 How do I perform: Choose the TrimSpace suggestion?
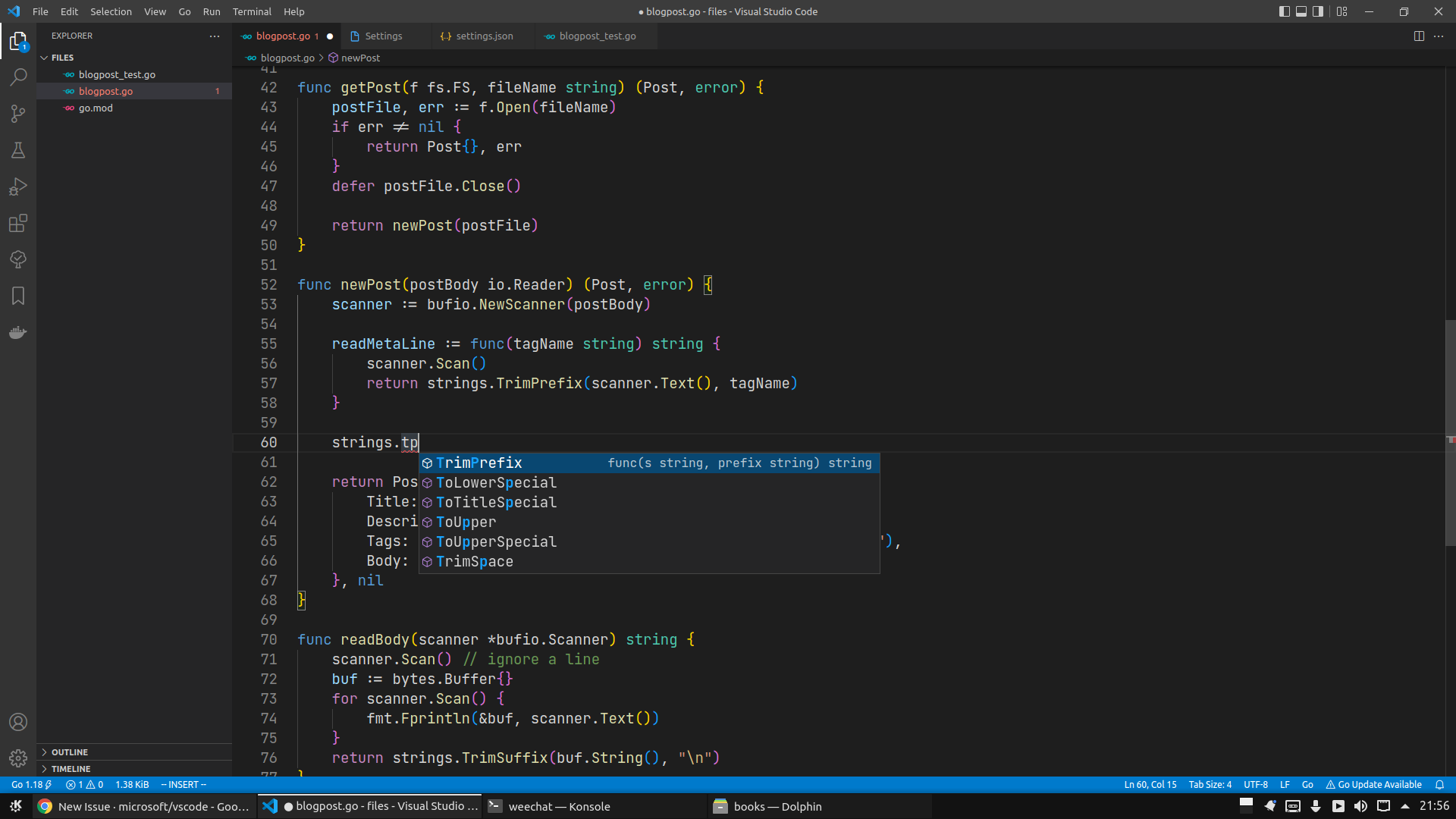(x=649, y=561)
